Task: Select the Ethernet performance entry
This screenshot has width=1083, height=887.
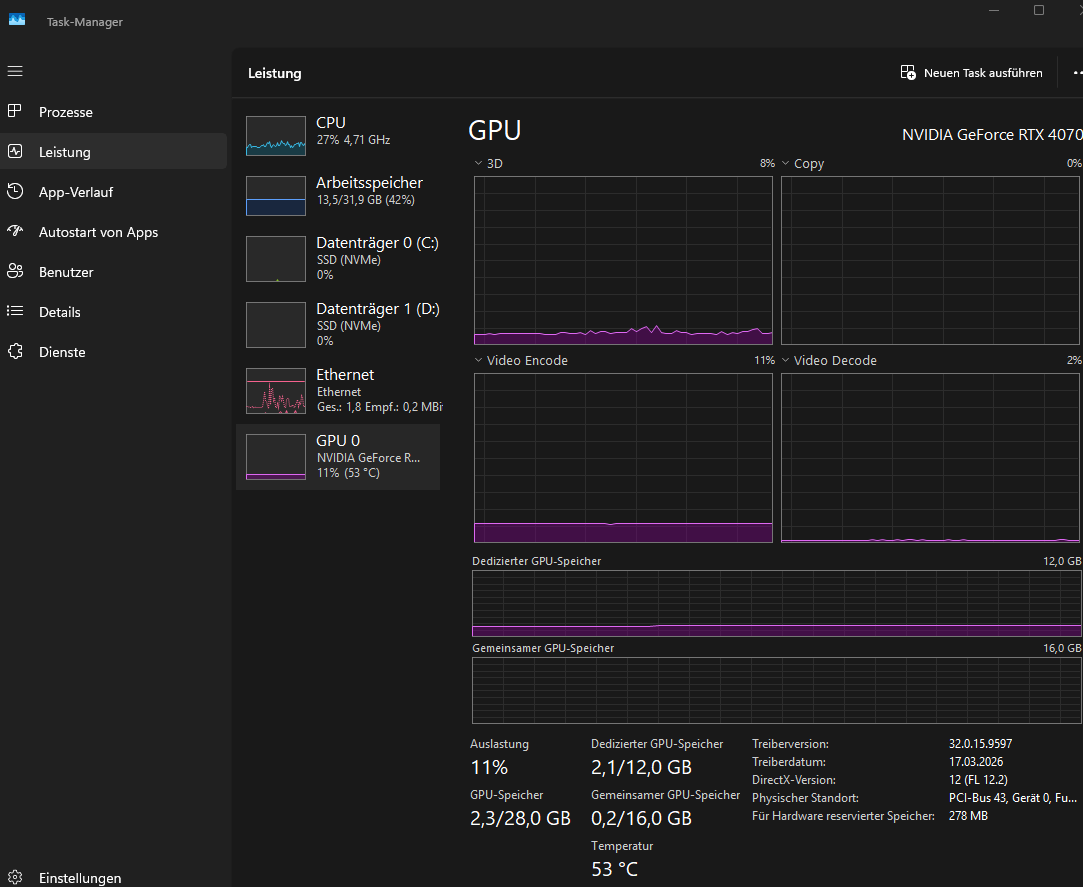Action: tap(338, 390)
